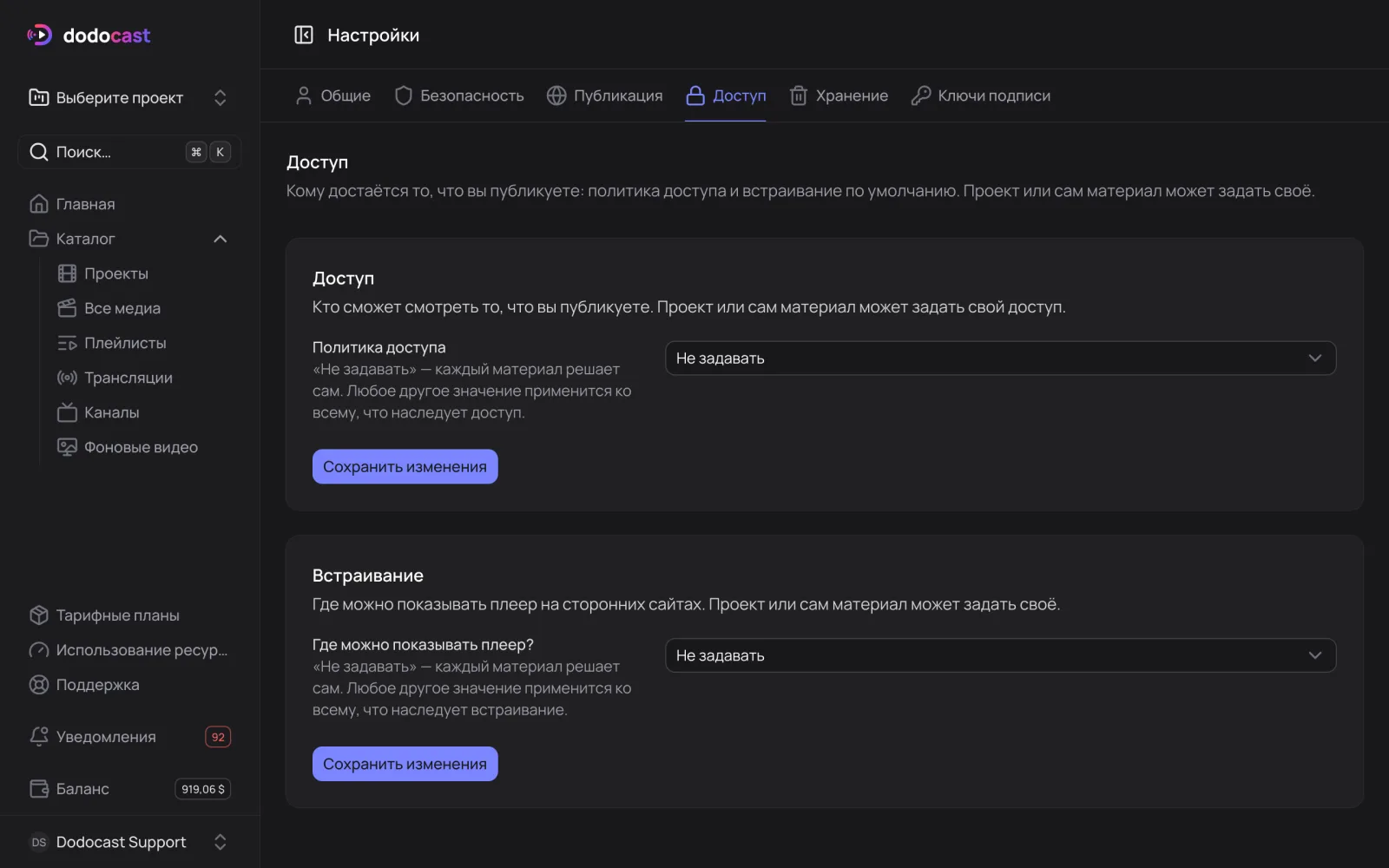Click the Проекты film icon
This screenshot has width=1389, height=868.
pyautogui.click(x=67, y=273)
